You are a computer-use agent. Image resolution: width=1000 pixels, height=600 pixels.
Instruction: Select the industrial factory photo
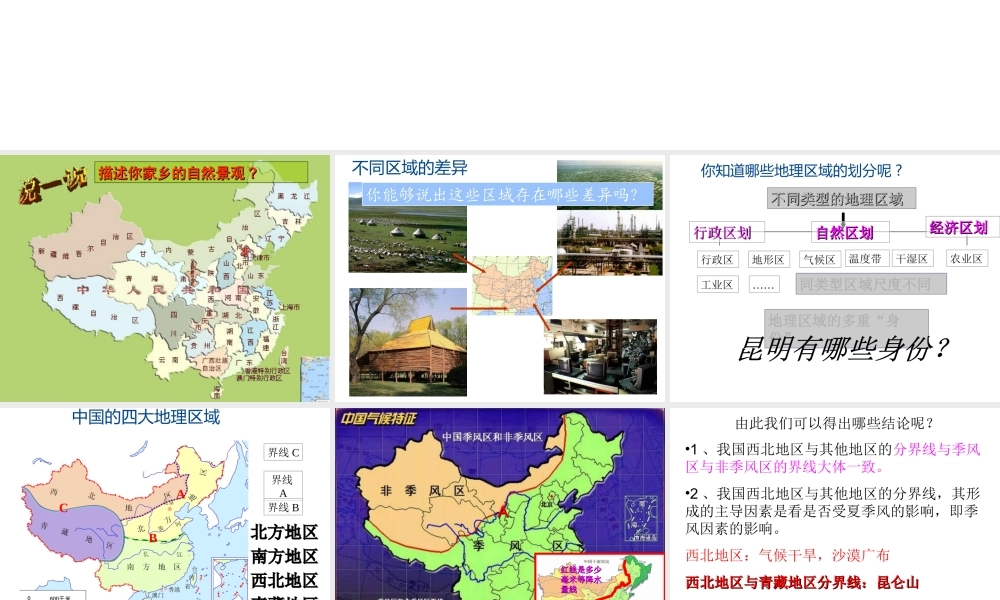click(610, 242)
